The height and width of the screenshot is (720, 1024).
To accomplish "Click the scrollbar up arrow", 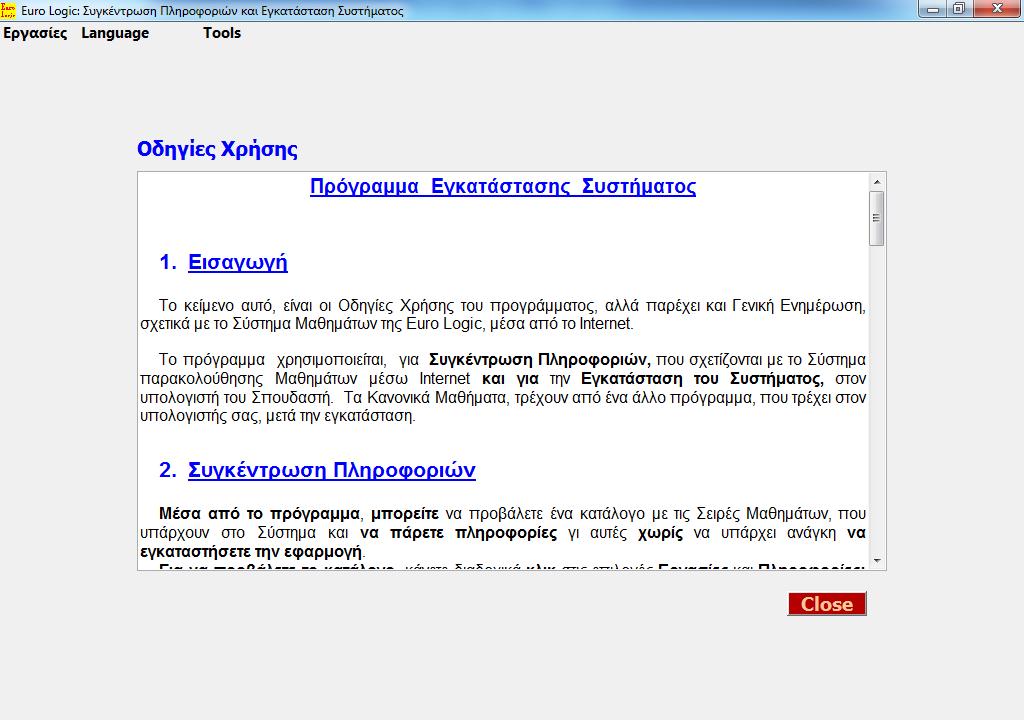I will click(879, 180).
